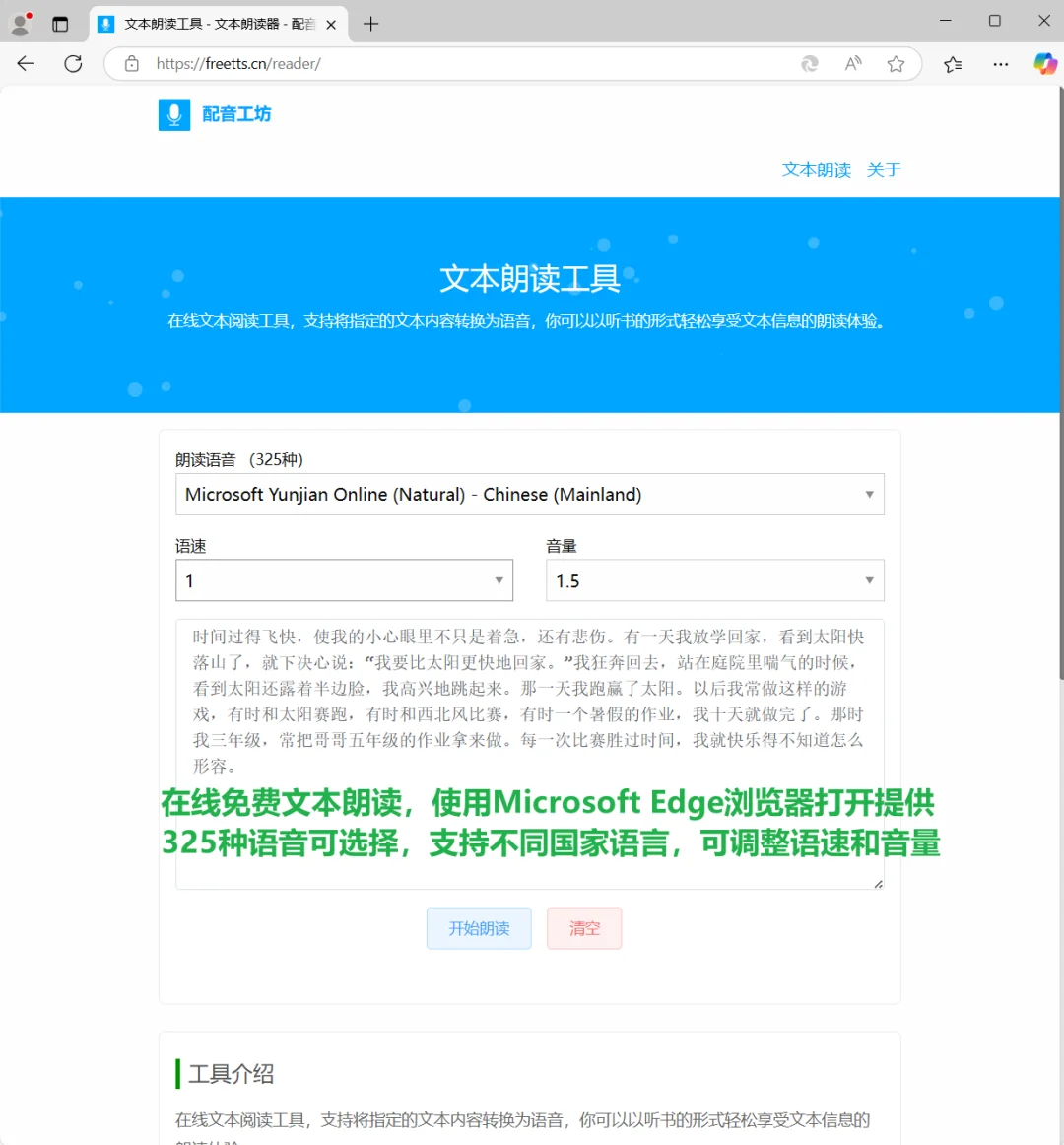Click inside the reading text area
The height and width of the screenshot is (1145, 1064).
(x=529, y=754)
